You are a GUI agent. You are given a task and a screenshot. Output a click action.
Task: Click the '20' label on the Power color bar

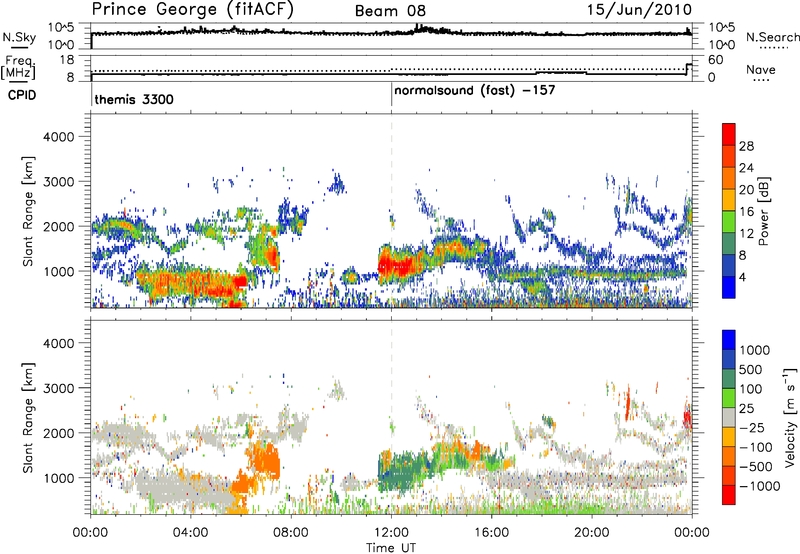point(746,190)
